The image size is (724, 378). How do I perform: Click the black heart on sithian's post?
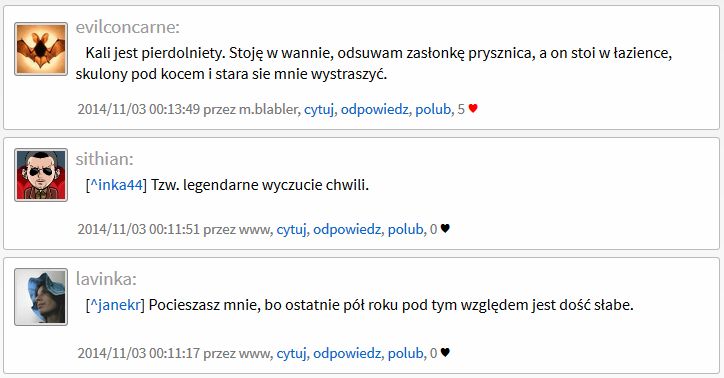pos(445,228)
